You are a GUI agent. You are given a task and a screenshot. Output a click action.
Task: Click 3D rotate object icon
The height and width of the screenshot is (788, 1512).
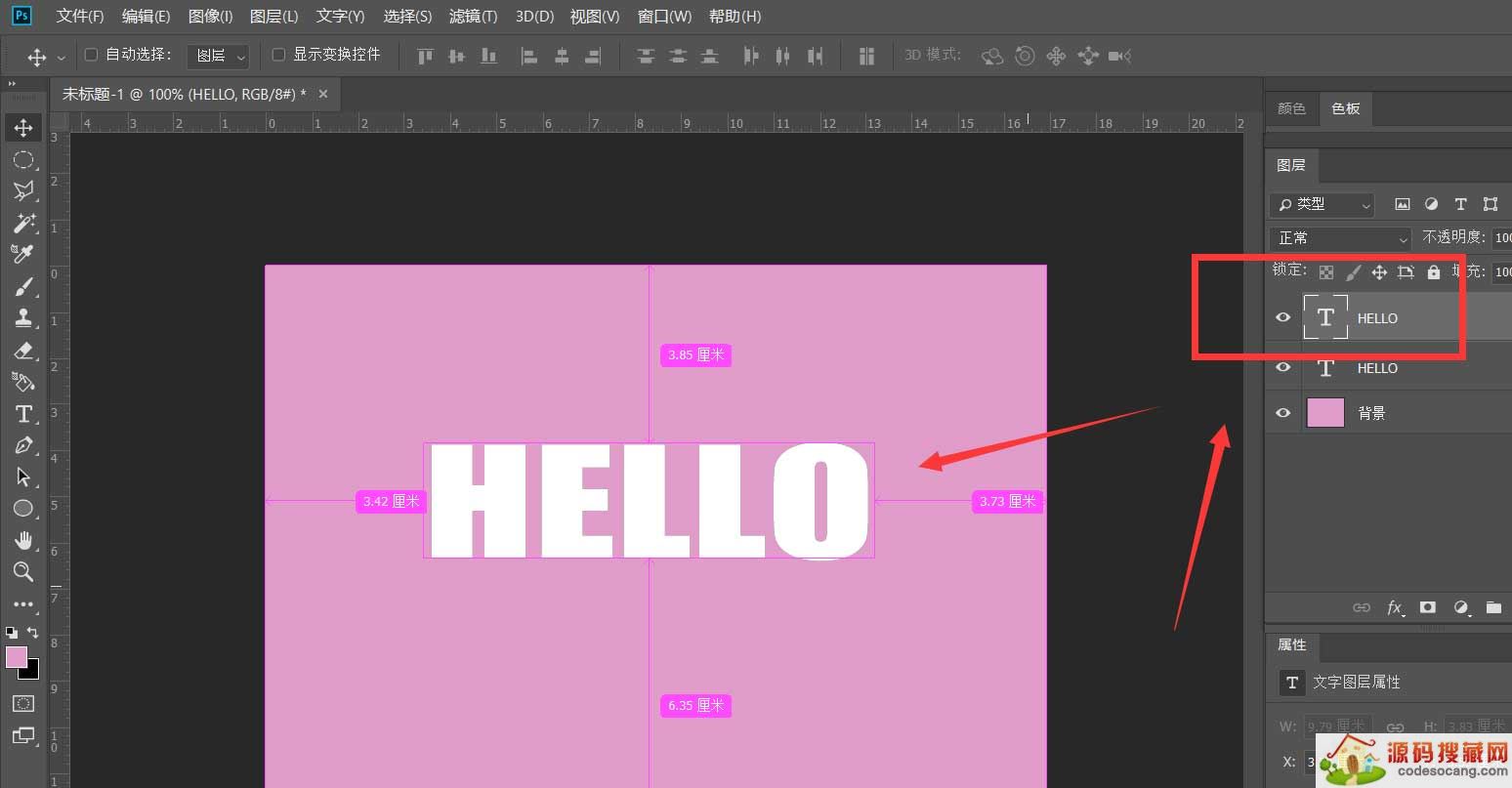click(992, 56)
